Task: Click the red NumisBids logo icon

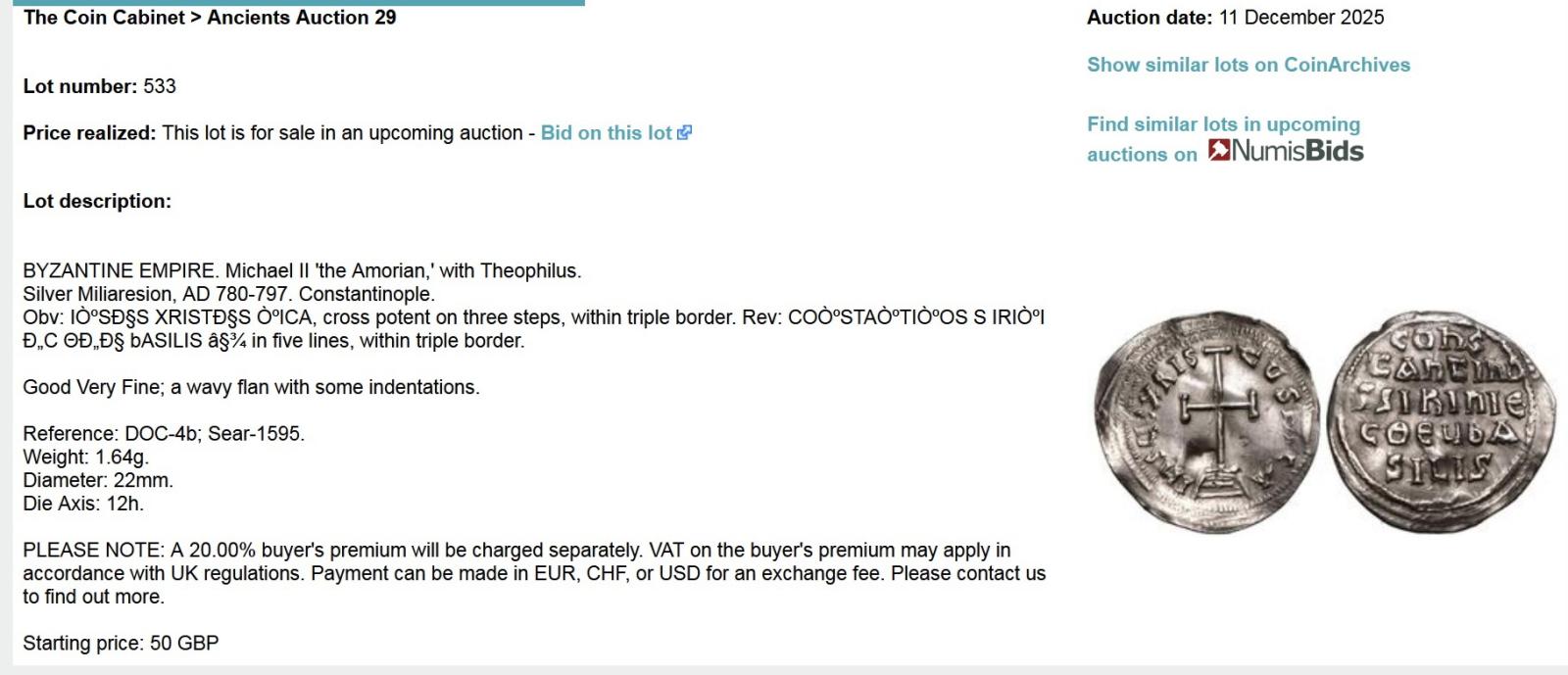Action: (1219, 150)
